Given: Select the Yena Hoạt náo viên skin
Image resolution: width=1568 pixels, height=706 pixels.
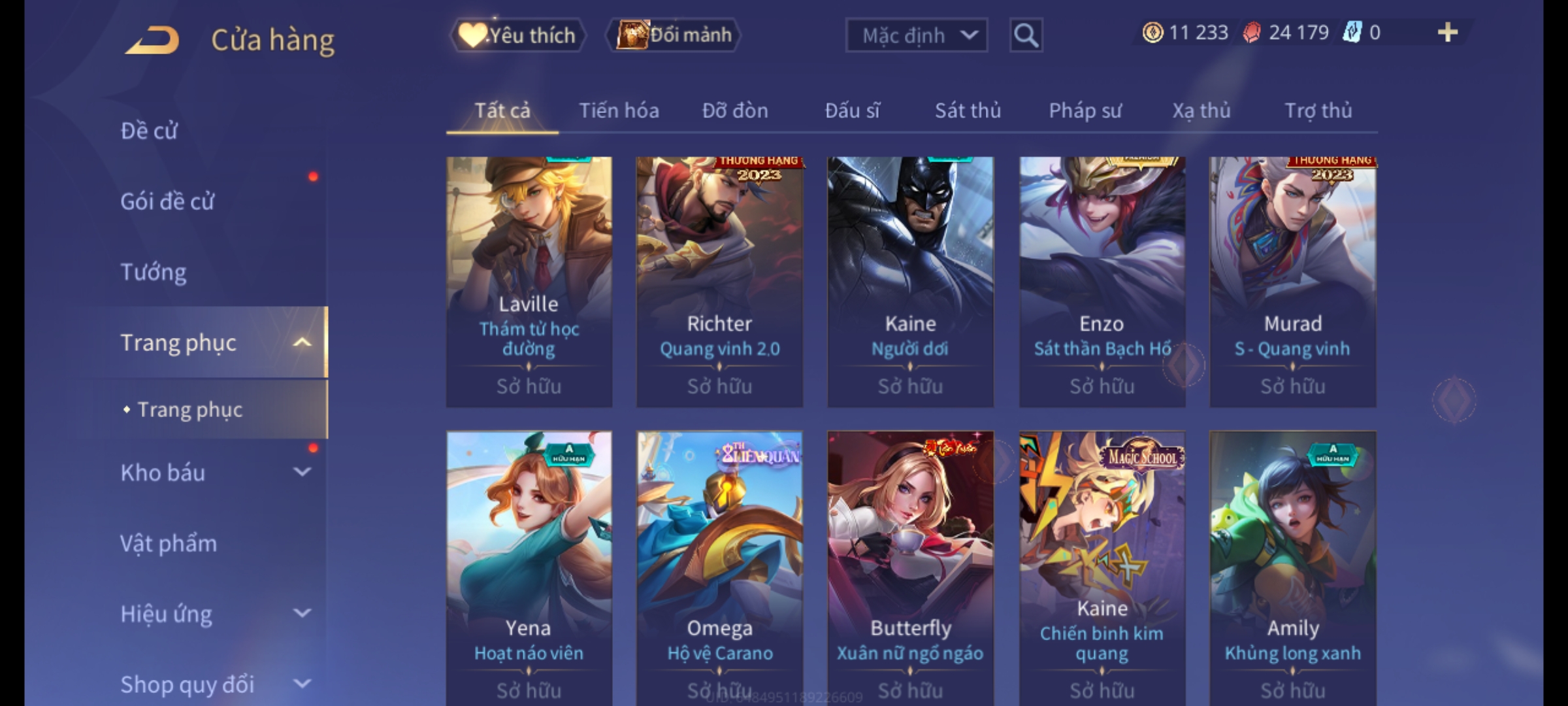Looking at the screenshot, I should pos(529,567).
